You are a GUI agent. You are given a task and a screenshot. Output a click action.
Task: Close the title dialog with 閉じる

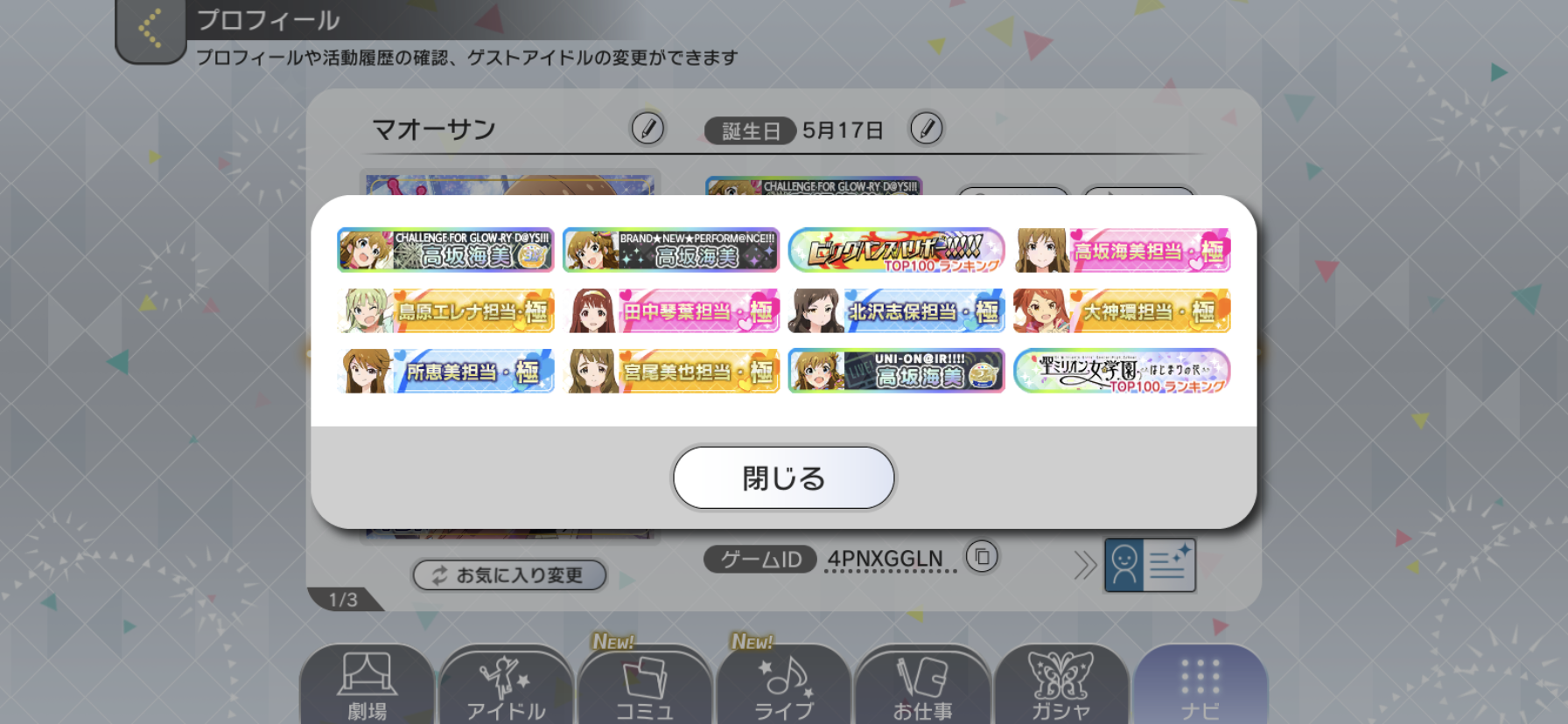pyautogui.click(x=783, y=477)
